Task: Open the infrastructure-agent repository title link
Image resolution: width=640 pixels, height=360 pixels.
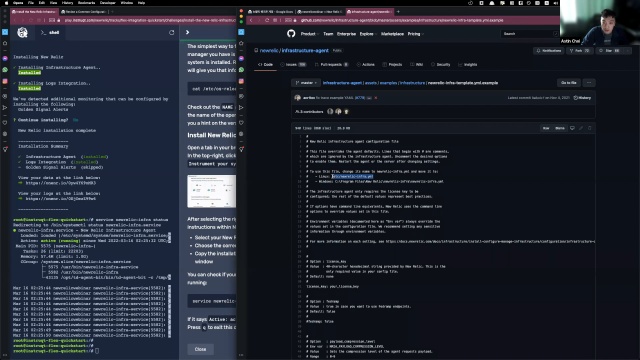Action: (305, 51)
